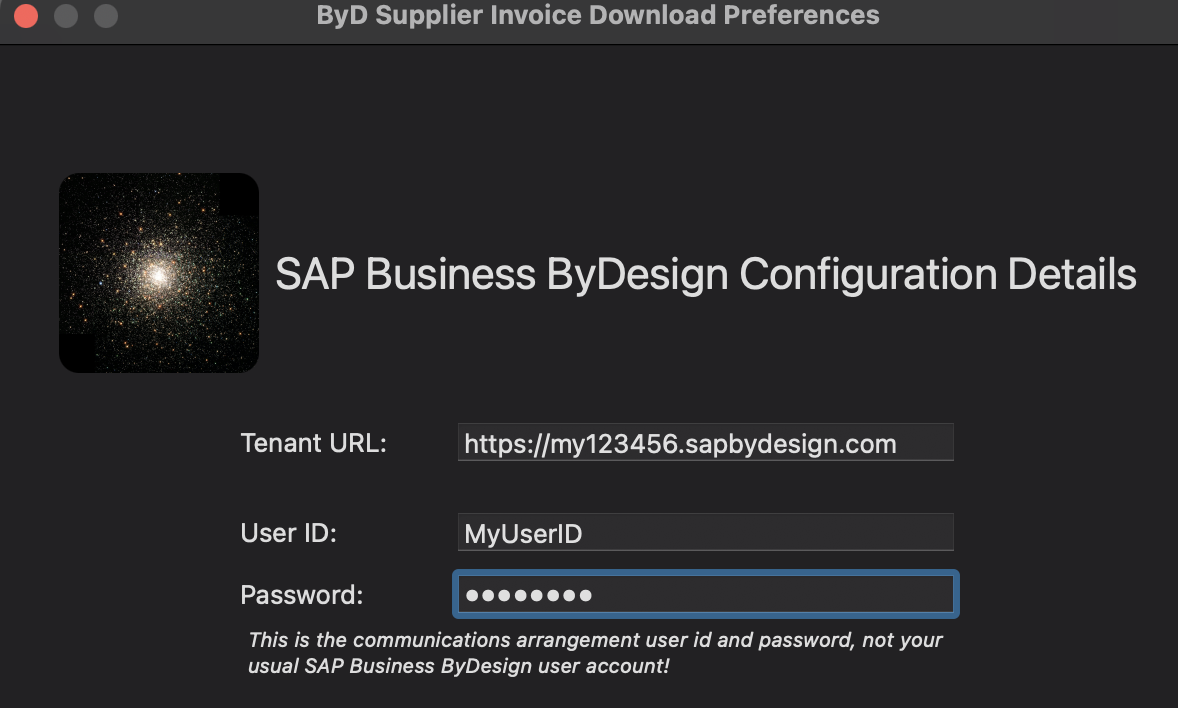Screen dimensions: 1178x708
Task: Click the yellow minimize window button
Action: click(65, 16)
